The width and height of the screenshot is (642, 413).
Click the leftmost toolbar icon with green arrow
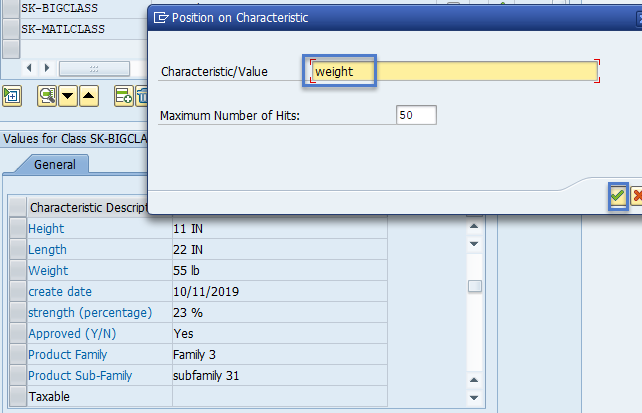pos(11,96)
